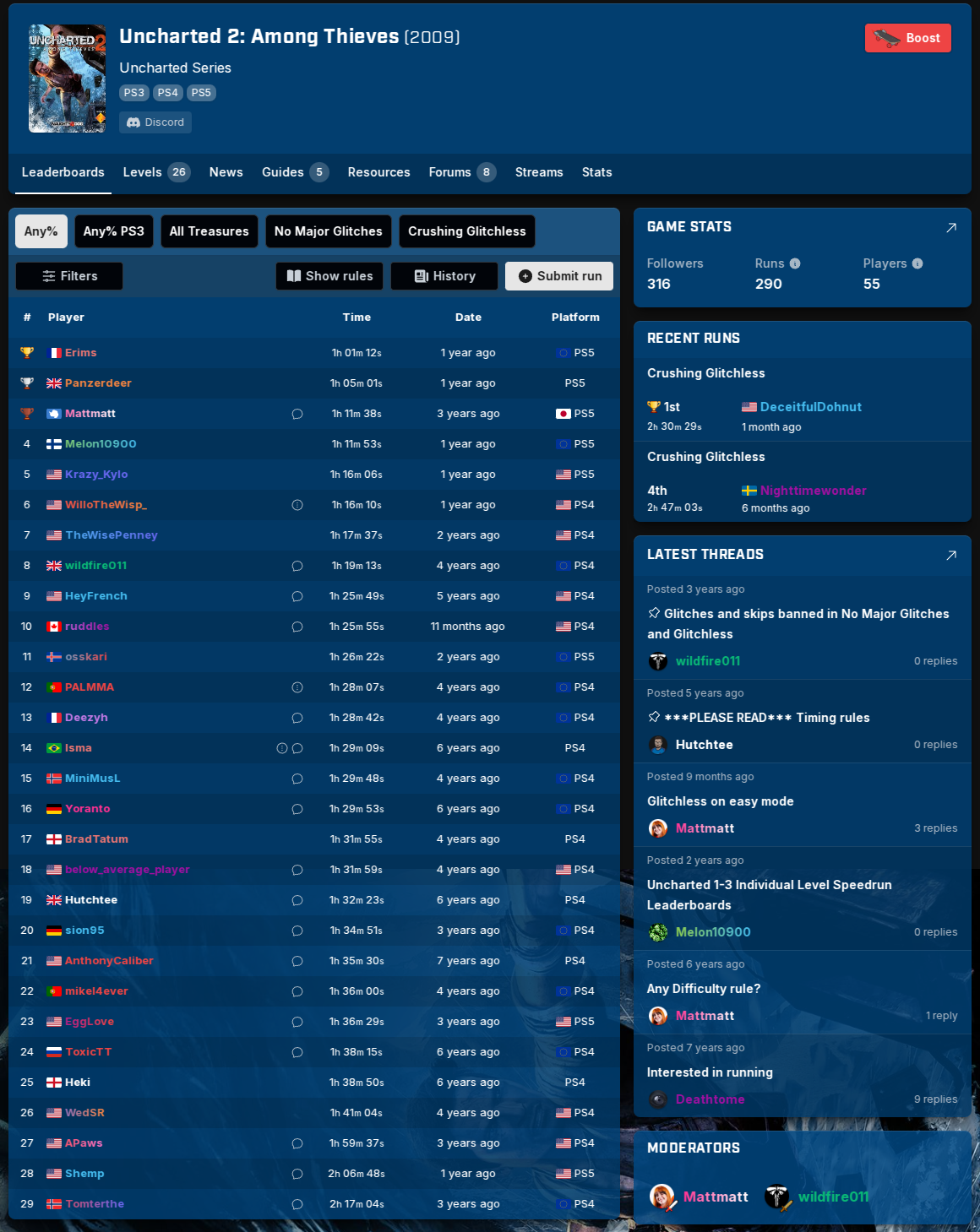980x1232 pixels.
Task: Open the comment bubble on AnthonyCaliber's run
Action: coord(297,961)
